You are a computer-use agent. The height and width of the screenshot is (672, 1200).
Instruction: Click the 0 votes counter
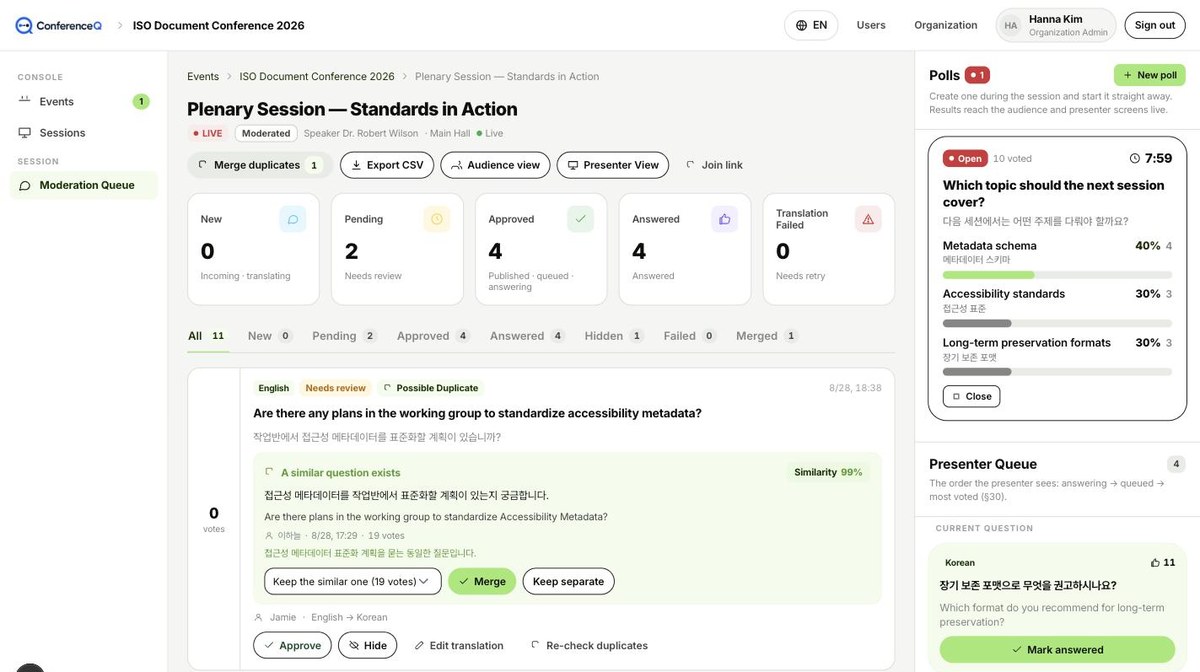click(x=214, y=518)
